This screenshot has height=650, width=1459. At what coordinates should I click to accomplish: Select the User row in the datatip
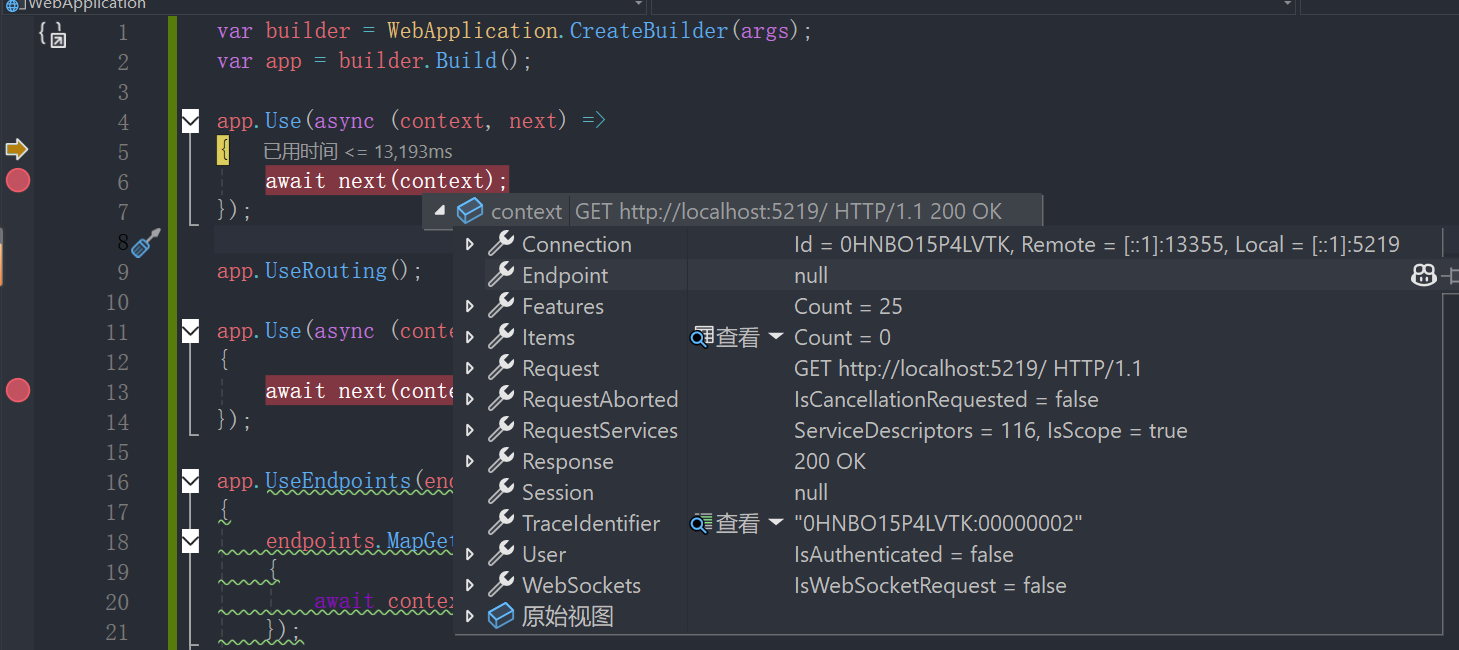point(544,555)
